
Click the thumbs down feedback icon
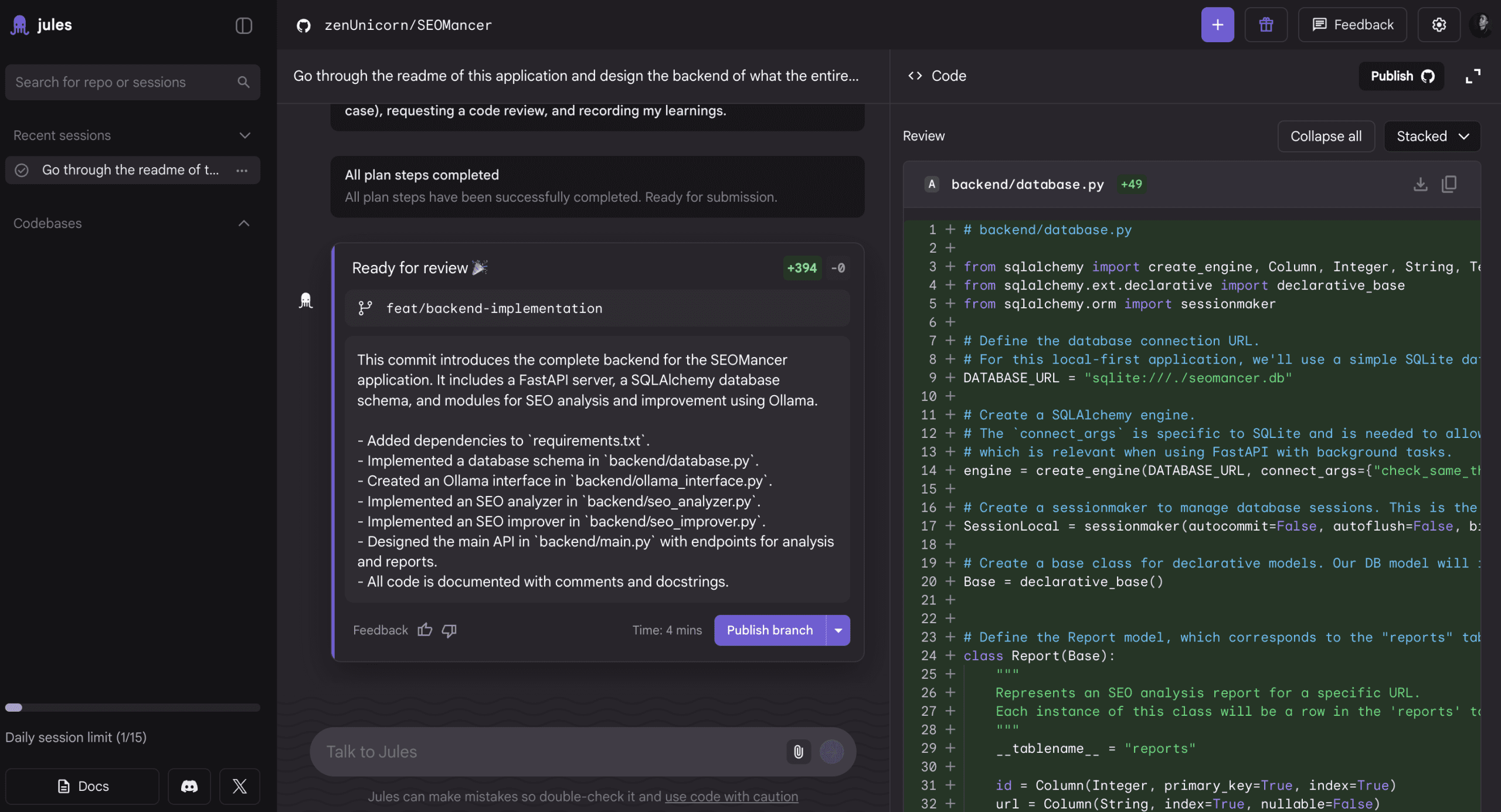[x=449, y=630]
